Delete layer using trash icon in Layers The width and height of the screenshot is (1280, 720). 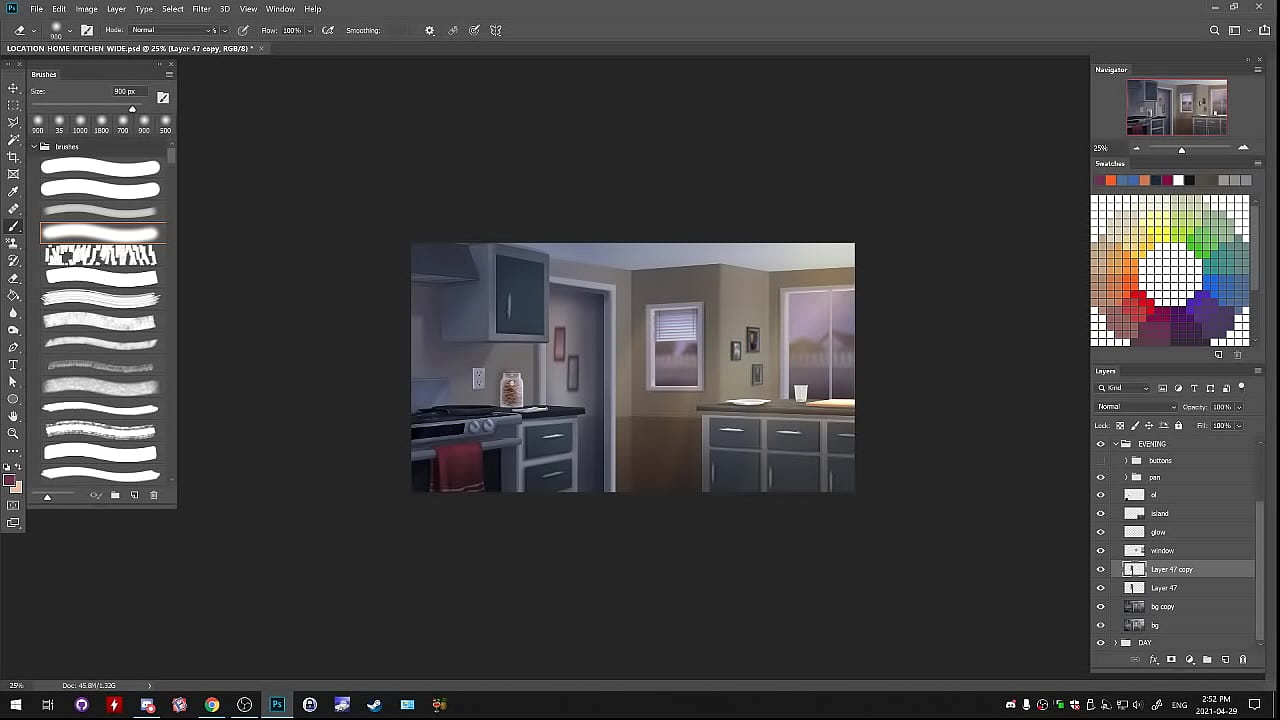pos(1243,660)
